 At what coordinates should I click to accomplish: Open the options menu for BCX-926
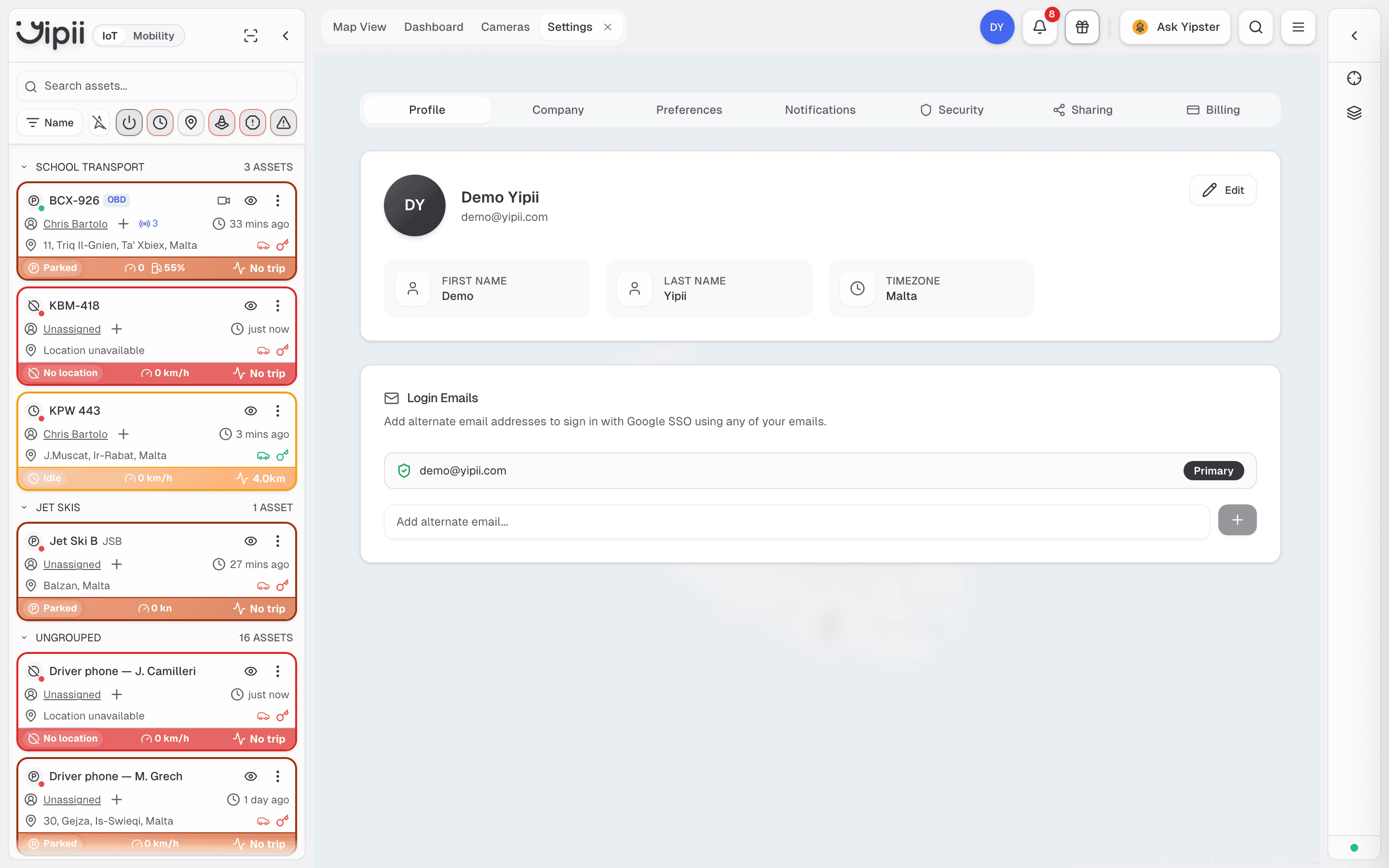coord(278,200)
